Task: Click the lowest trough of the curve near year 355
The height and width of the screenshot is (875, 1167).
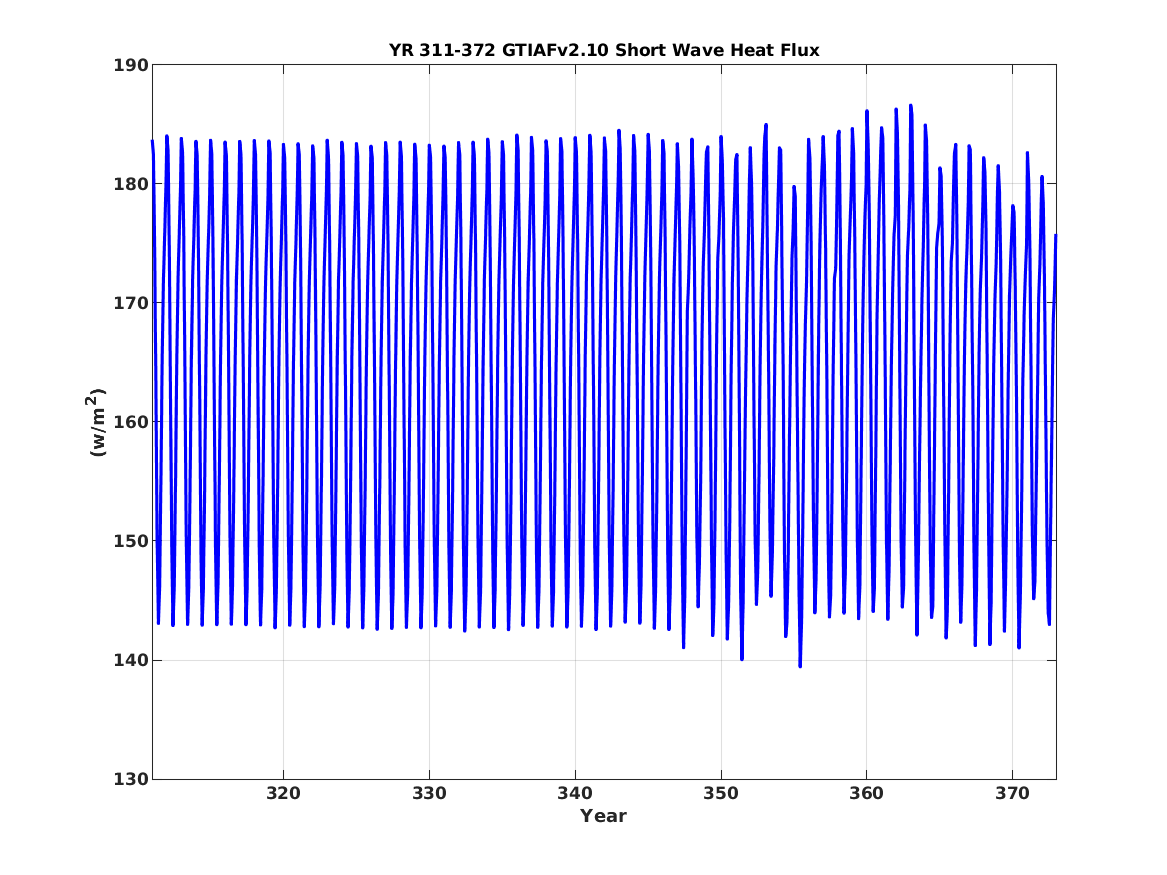Action: pyautogui.click(x=800, y=665)
